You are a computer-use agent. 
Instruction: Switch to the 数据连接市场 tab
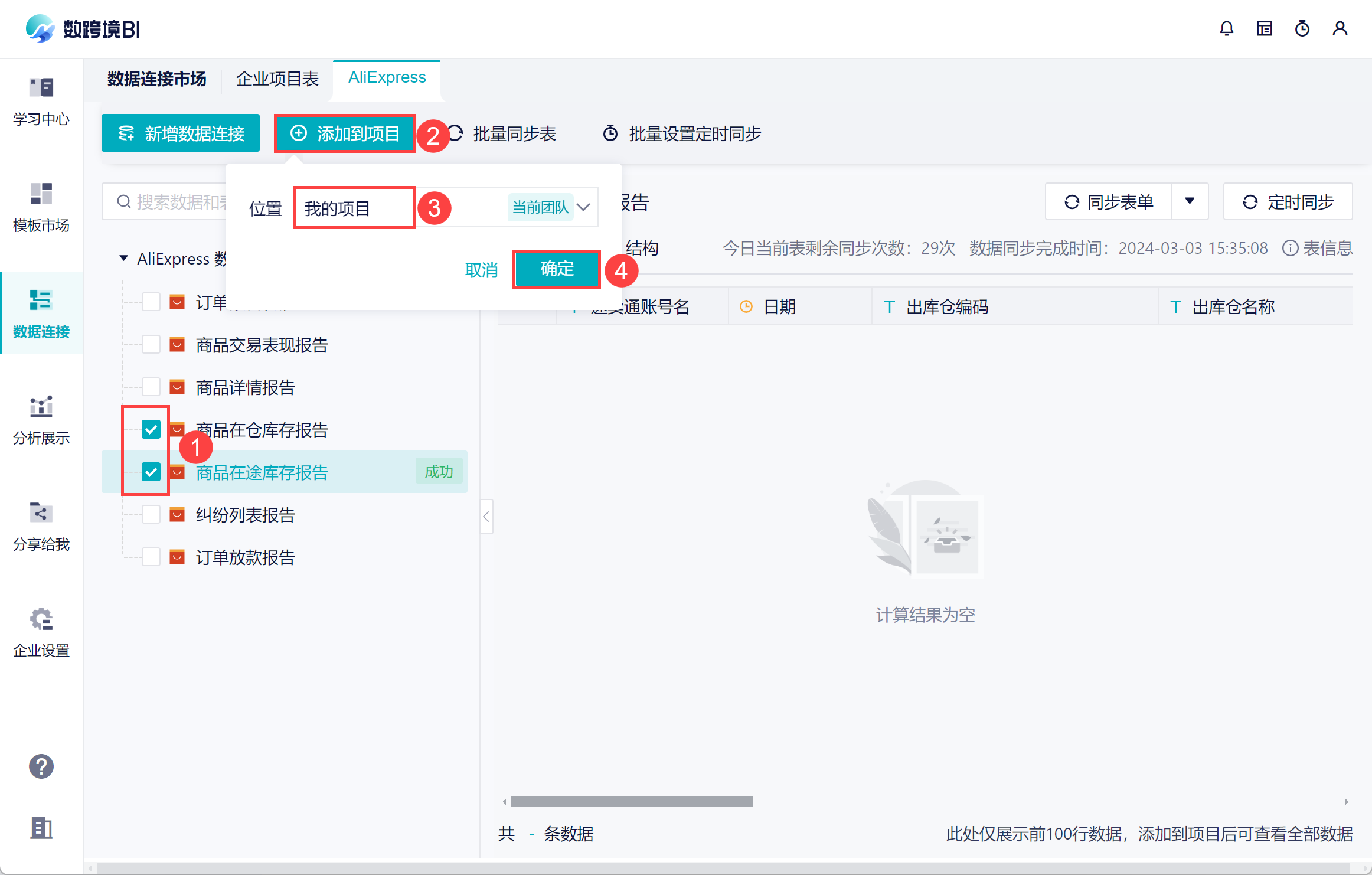[156, 79]
